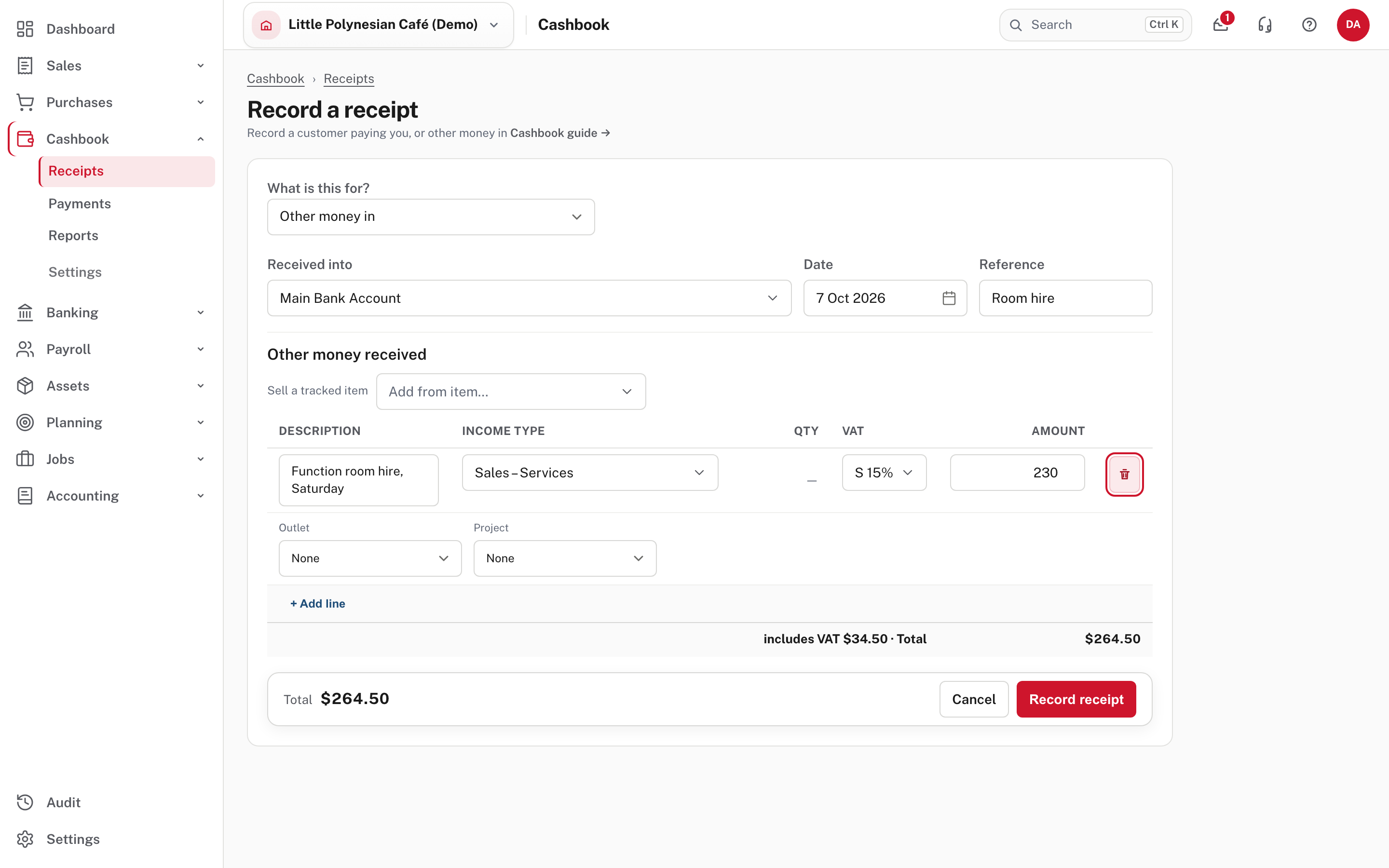This screenshot has height=868, width=1389.
Task: Open the Received into account dropdown
Action: tap(529, 298)
